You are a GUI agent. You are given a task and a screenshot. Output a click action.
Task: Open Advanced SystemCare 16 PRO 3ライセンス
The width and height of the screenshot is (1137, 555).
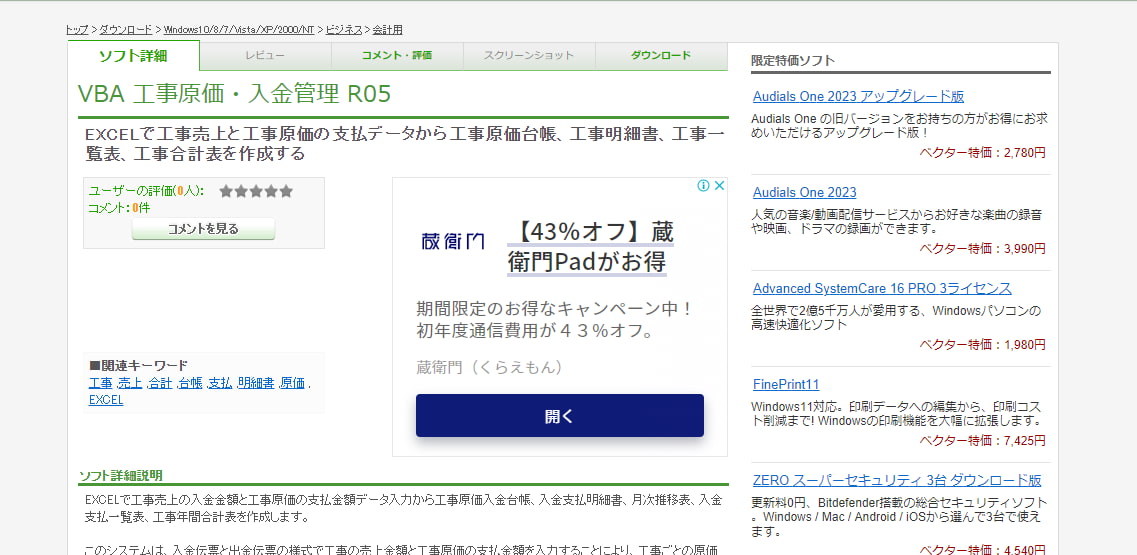point(882,289)
